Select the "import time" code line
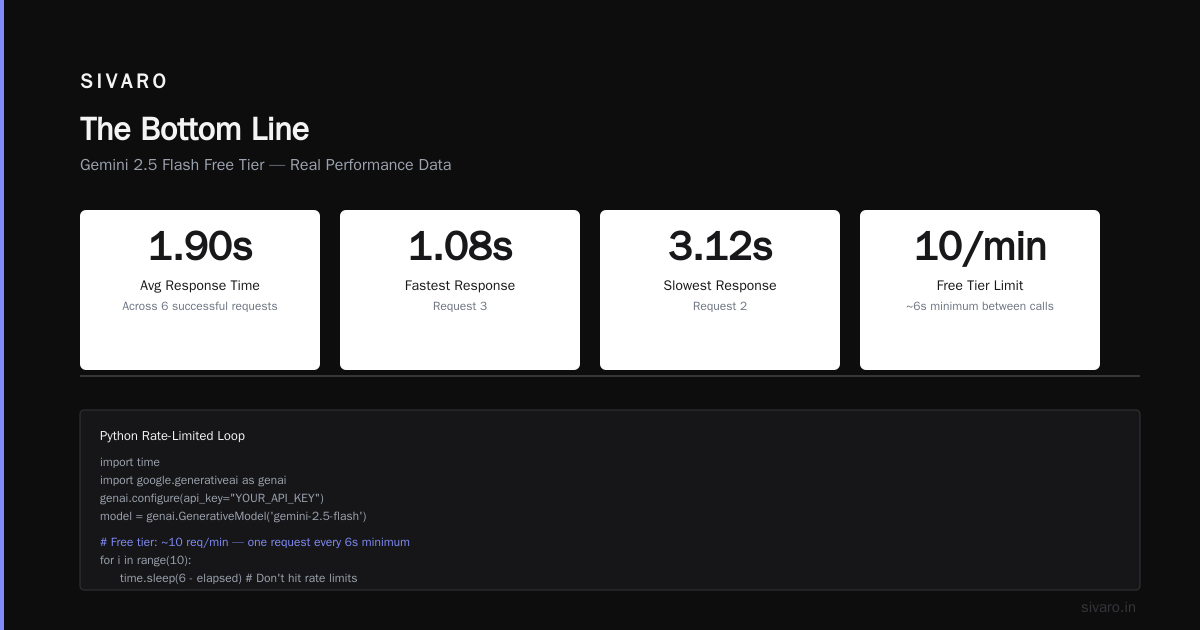This screenshot has width=1200, height=630. tap(130, 462)
